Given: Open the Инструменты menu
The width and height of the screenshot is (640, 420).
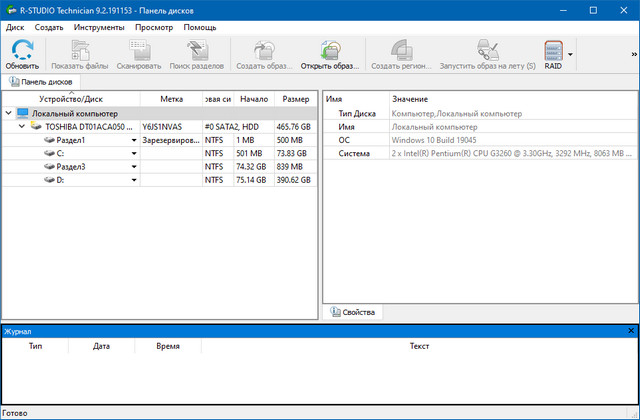Looking at the screenshot, I should (x=99, y=27).
